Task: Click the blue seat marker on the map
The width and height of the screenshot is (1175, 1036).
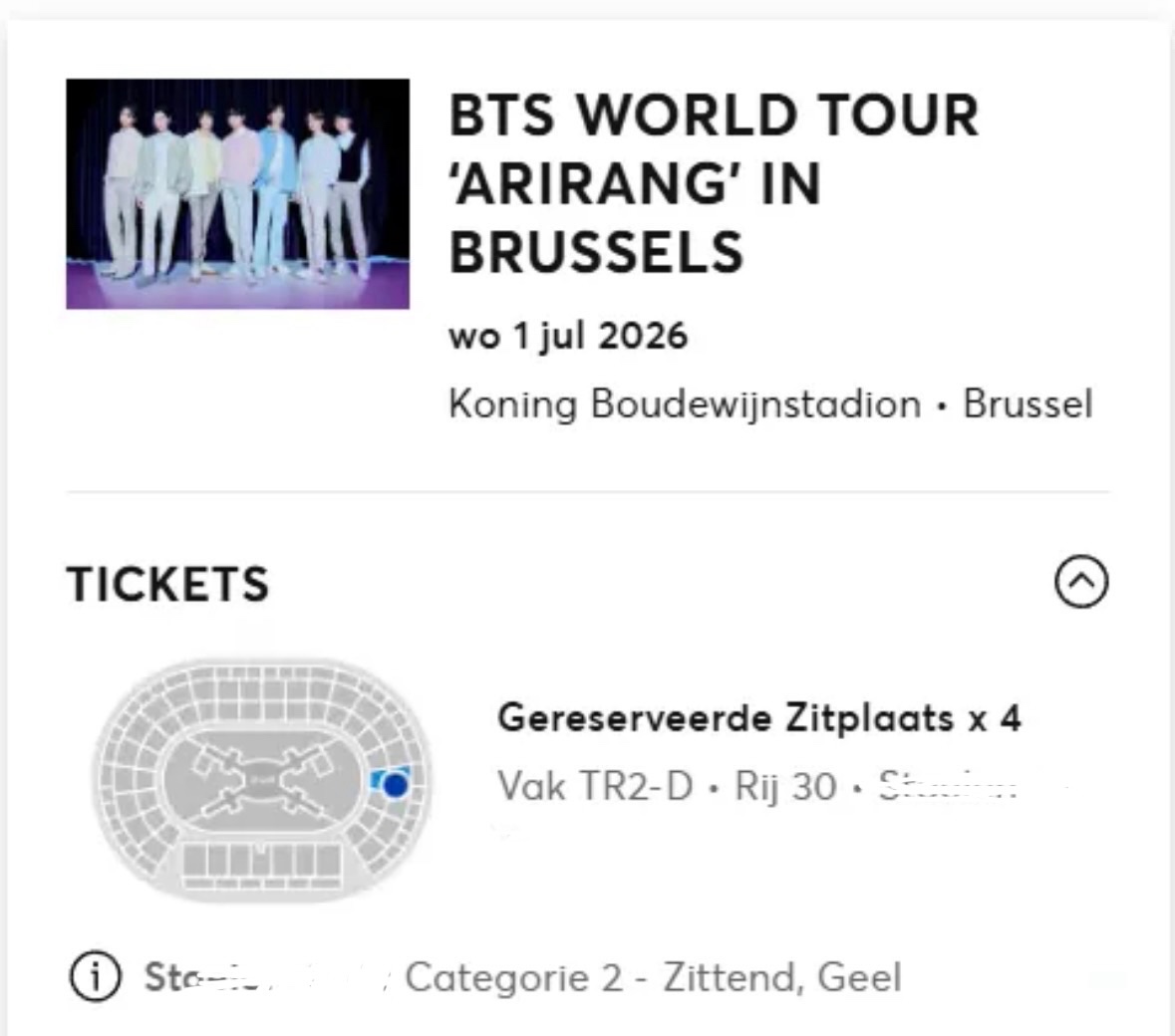Action: pos(396,785)
